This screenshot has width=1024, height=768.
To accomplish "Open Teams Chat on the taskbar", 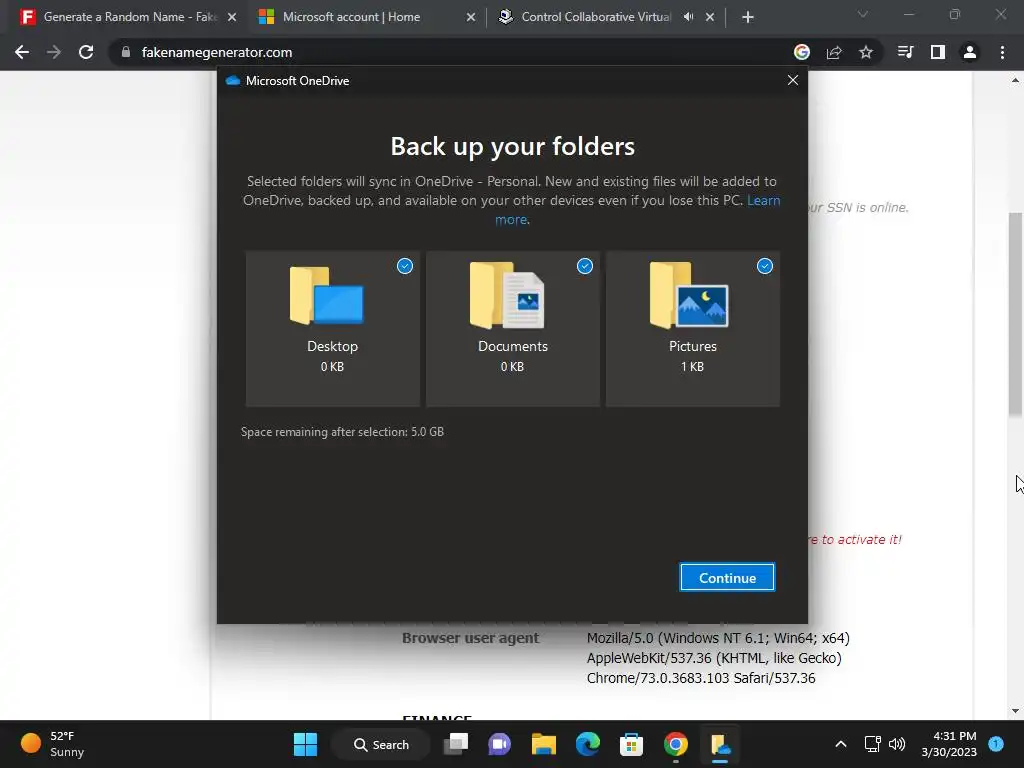I will 500,744.
